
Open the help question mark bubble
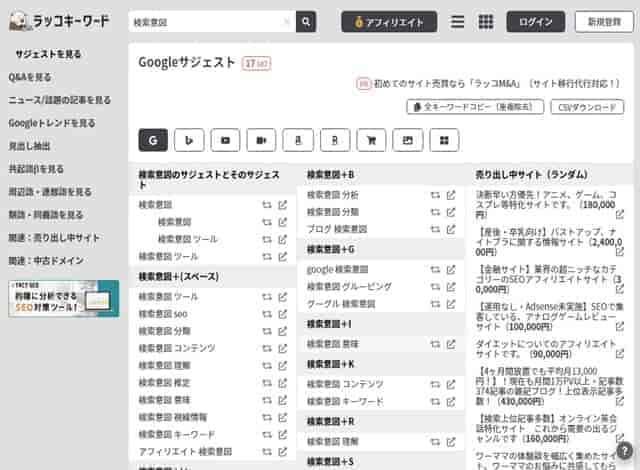[624, 451]
